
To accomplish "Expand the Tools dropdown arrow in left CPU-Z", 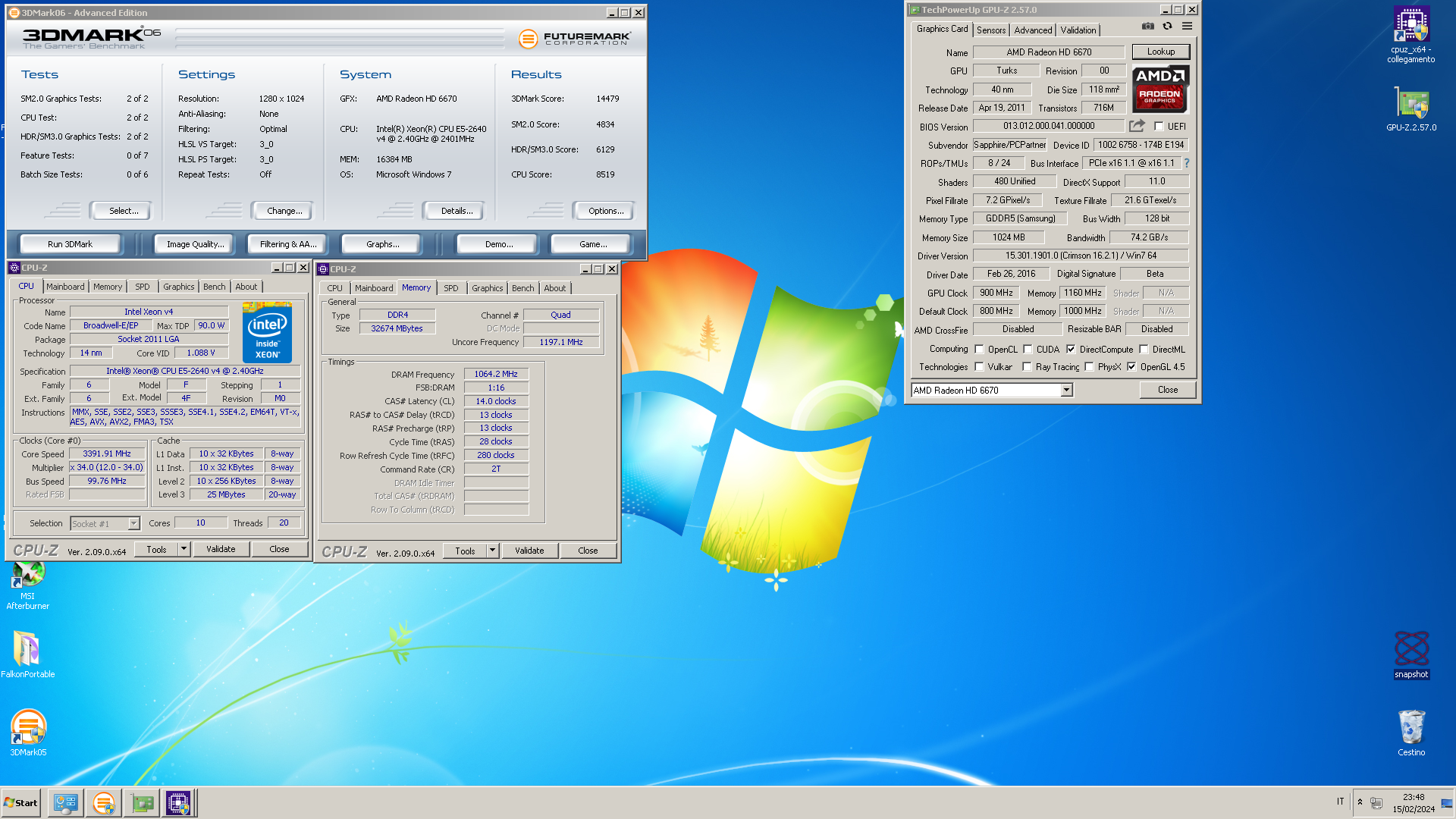I will click(x=184, y=549).
